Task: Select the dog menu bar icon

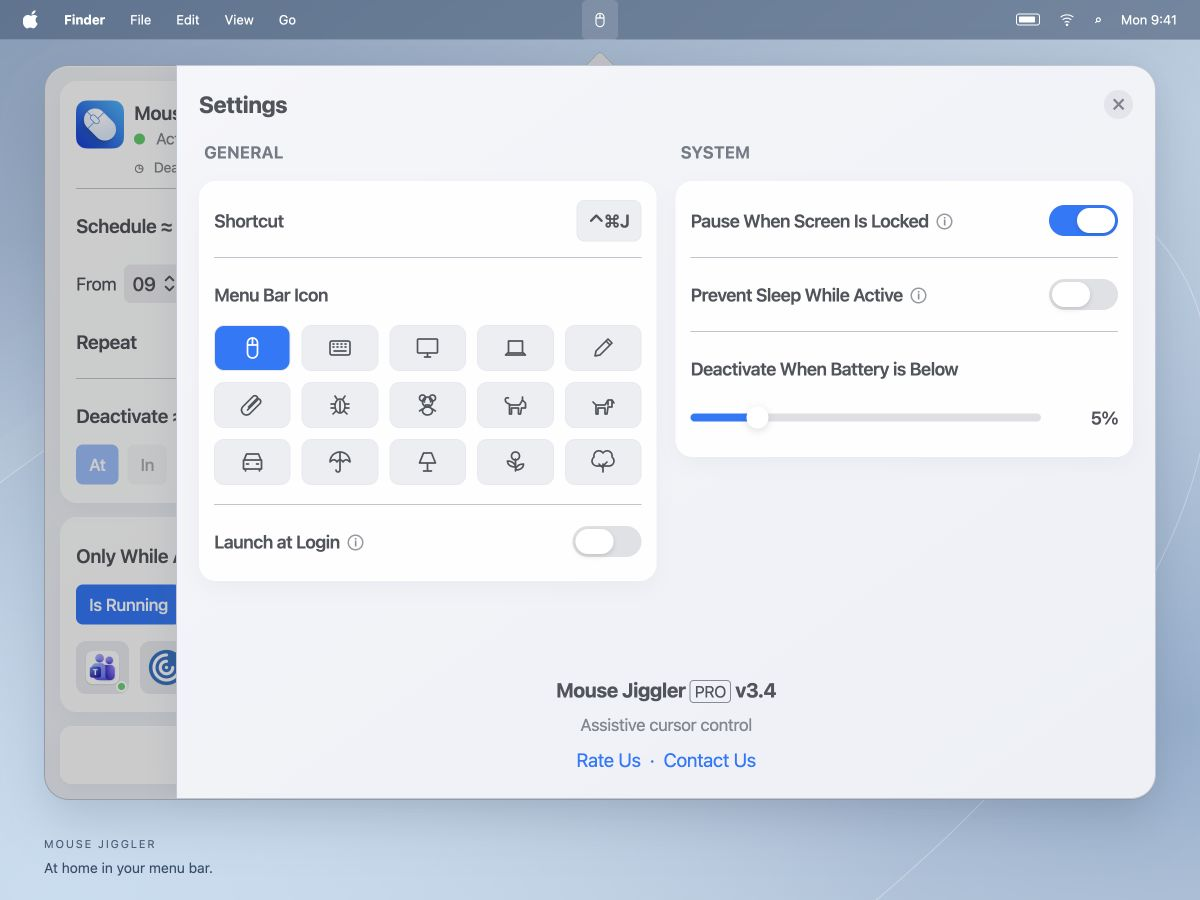Action: 603,405
